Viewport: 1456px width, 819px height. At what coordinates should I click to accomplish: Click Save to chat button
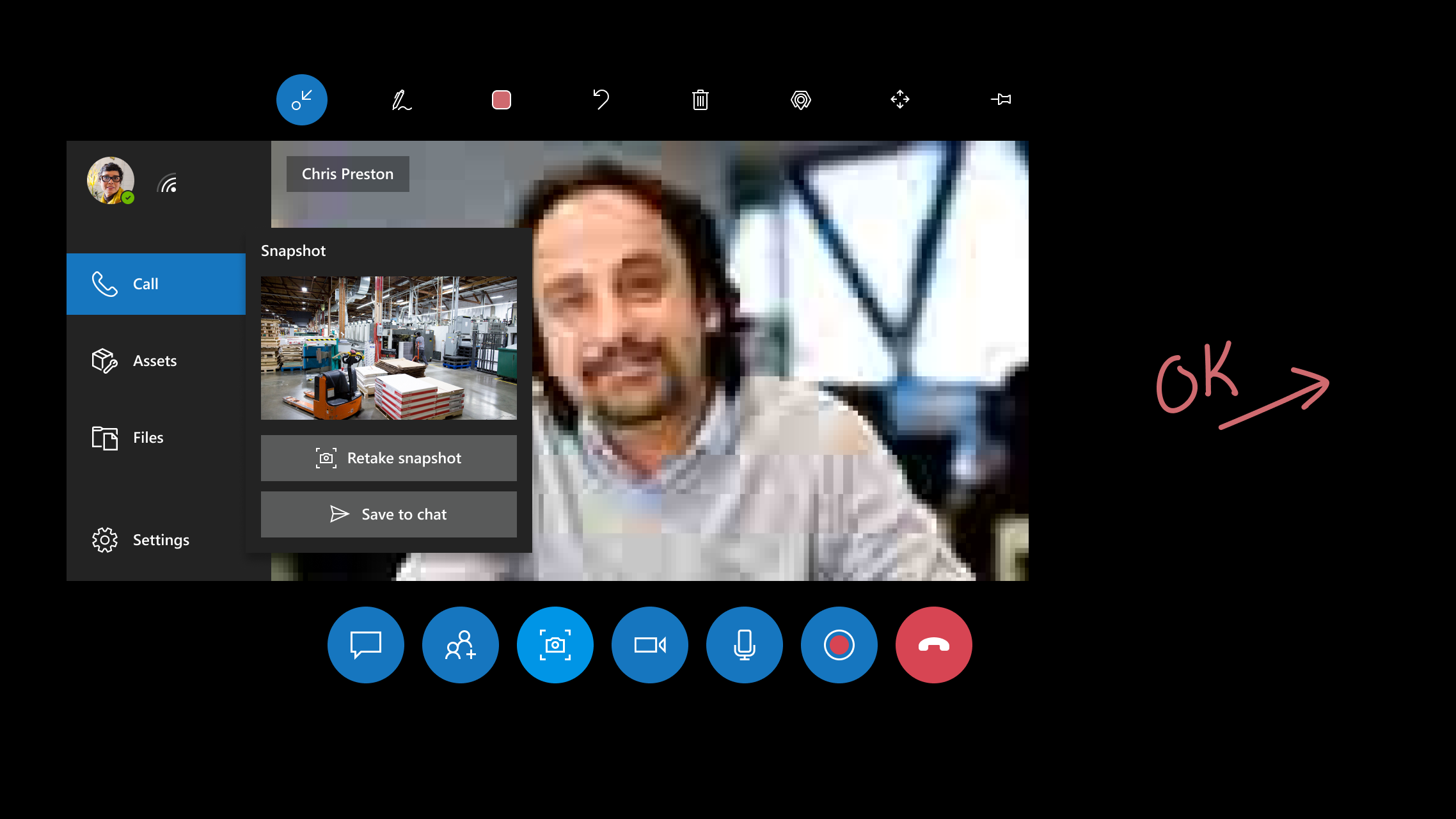[x=389, y=514]
